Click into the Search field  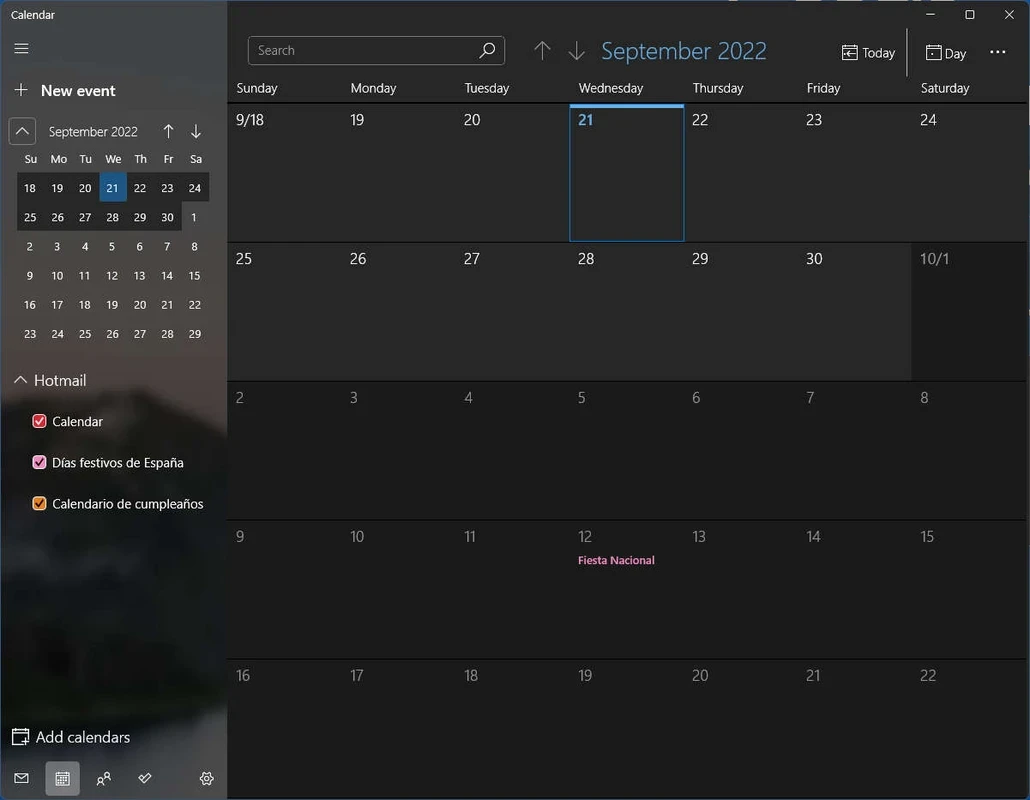pos(376,51)
